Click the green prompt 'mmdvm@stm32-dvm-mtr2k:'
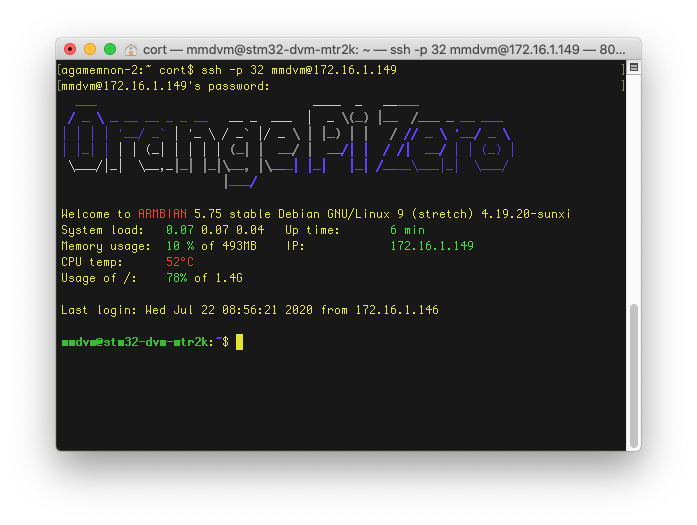Viewport: 697px width, 525px height. click(x=138, y=342)
